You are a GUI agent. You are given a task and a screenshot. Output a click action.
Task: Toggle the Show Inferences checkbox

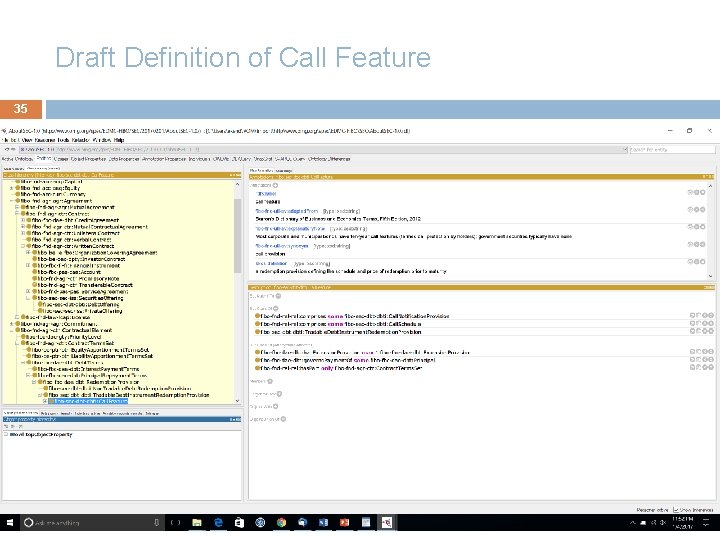(x=678, y=509)
